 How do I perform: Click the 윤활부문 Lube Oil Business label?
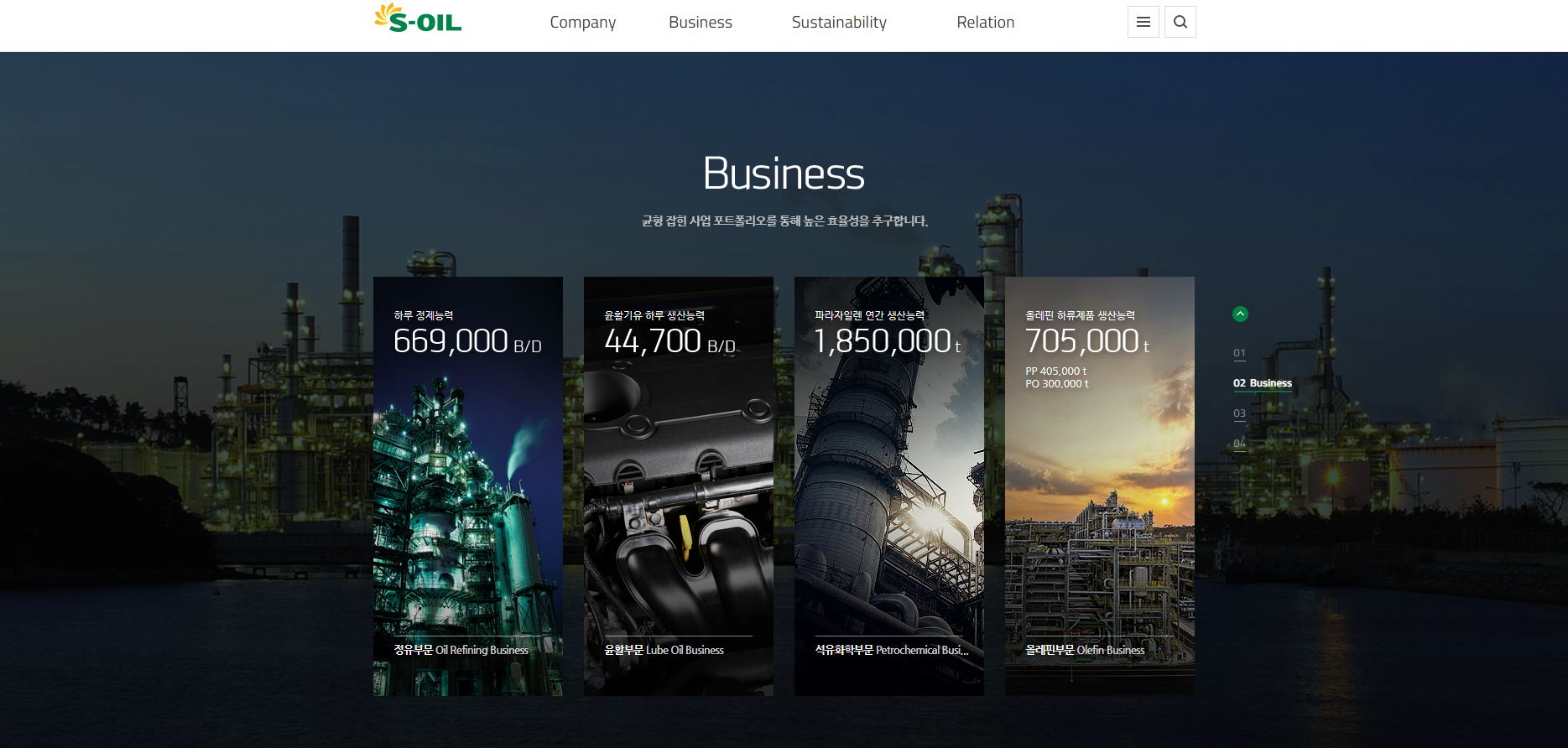[x=664, y=650]
